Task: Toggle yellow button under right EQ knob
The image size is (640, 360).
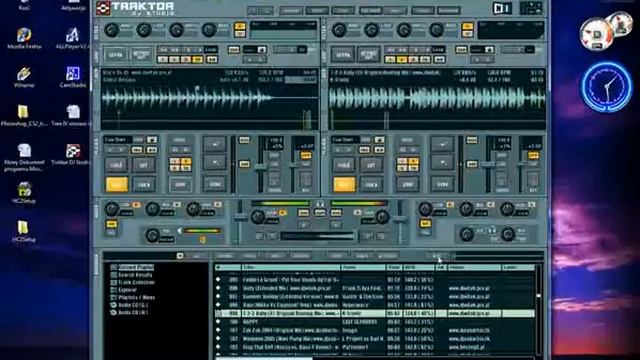Action: click(425, 223)
